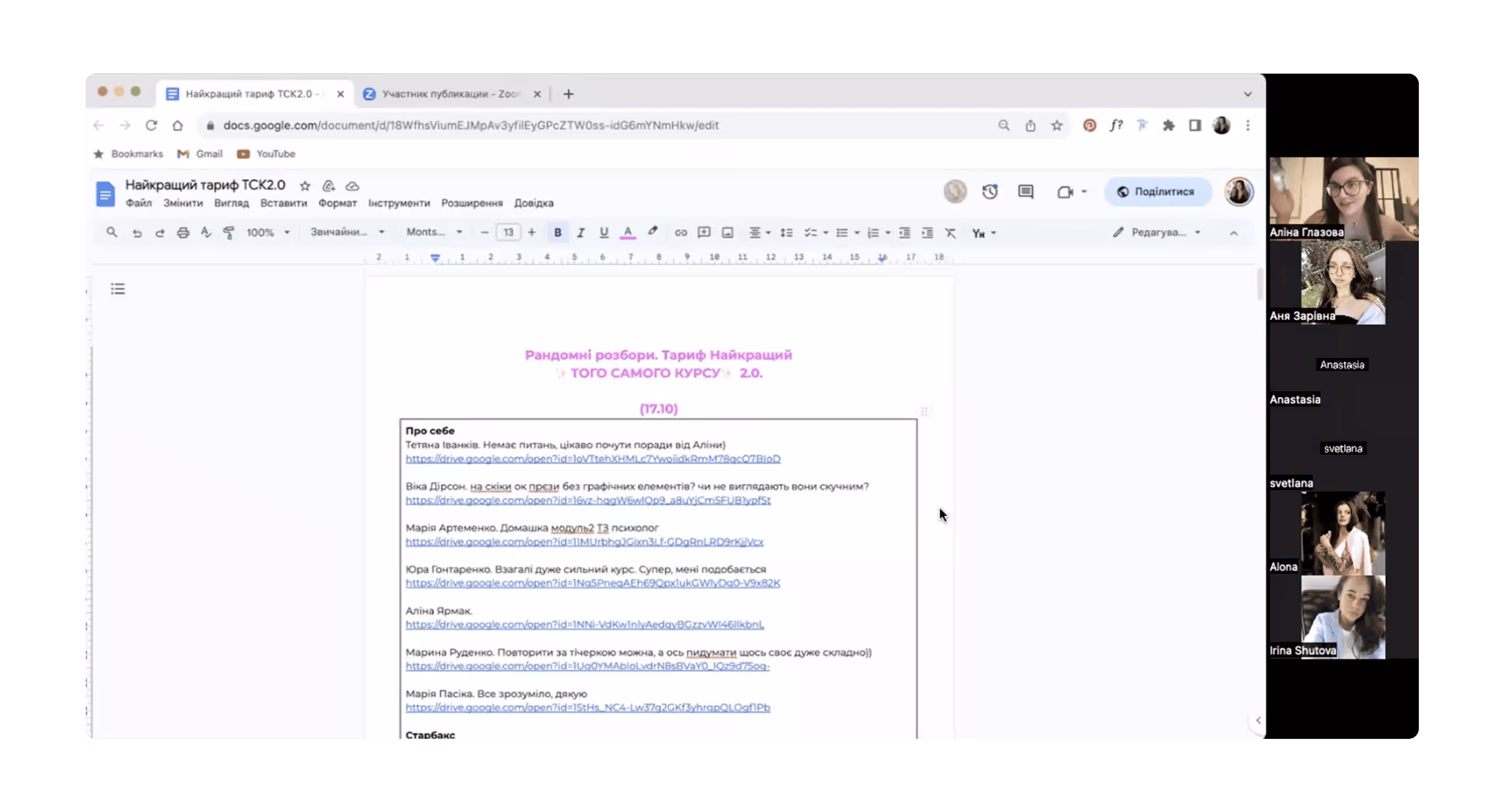Screen dimensions: 1504x812
Task: Open the text color picker
Action: click(x=627, y=233)
